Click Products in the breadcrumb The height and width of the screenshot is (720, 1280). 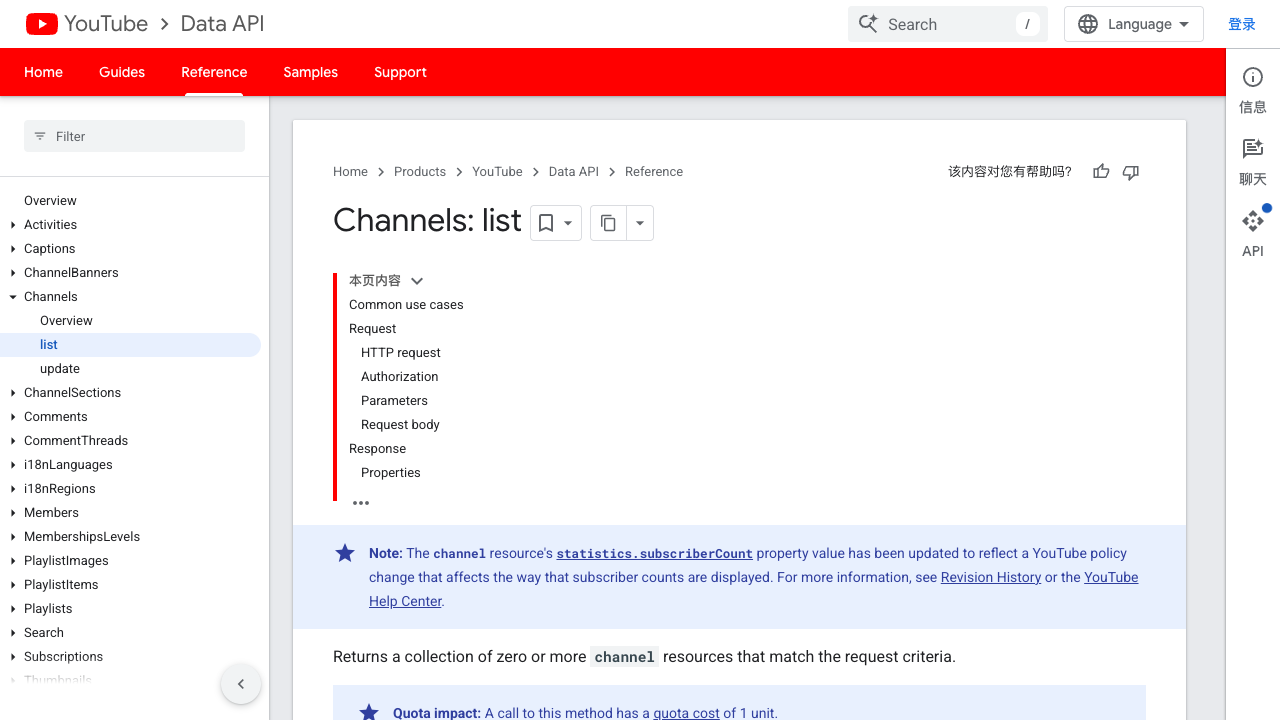(420, 172)
